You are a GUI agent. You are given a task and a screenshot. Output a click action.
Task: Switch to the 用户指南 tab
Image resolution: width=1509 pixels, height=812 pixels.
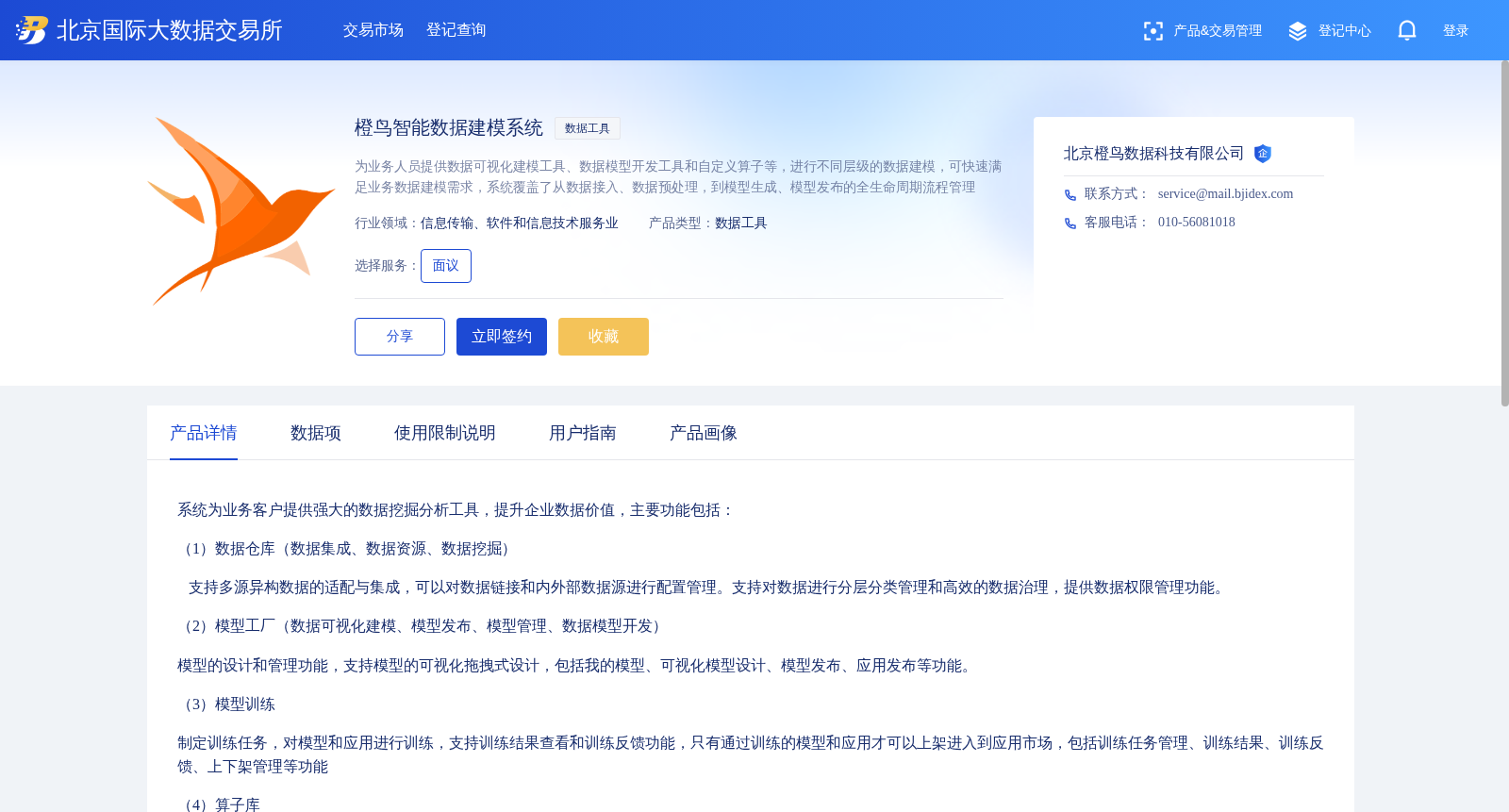pos(583,433)
